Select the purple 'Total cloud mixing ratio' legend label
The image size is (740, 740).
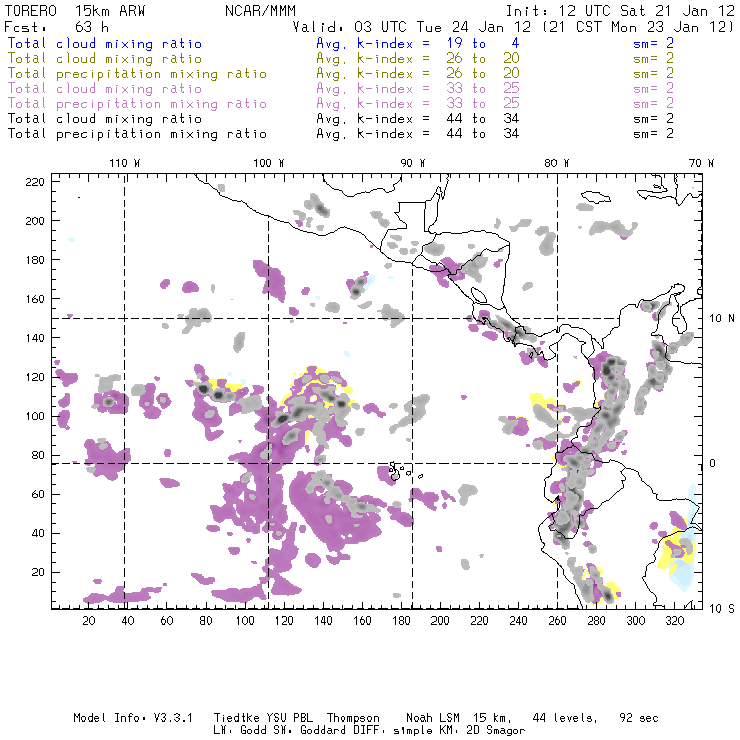point(105,89)
